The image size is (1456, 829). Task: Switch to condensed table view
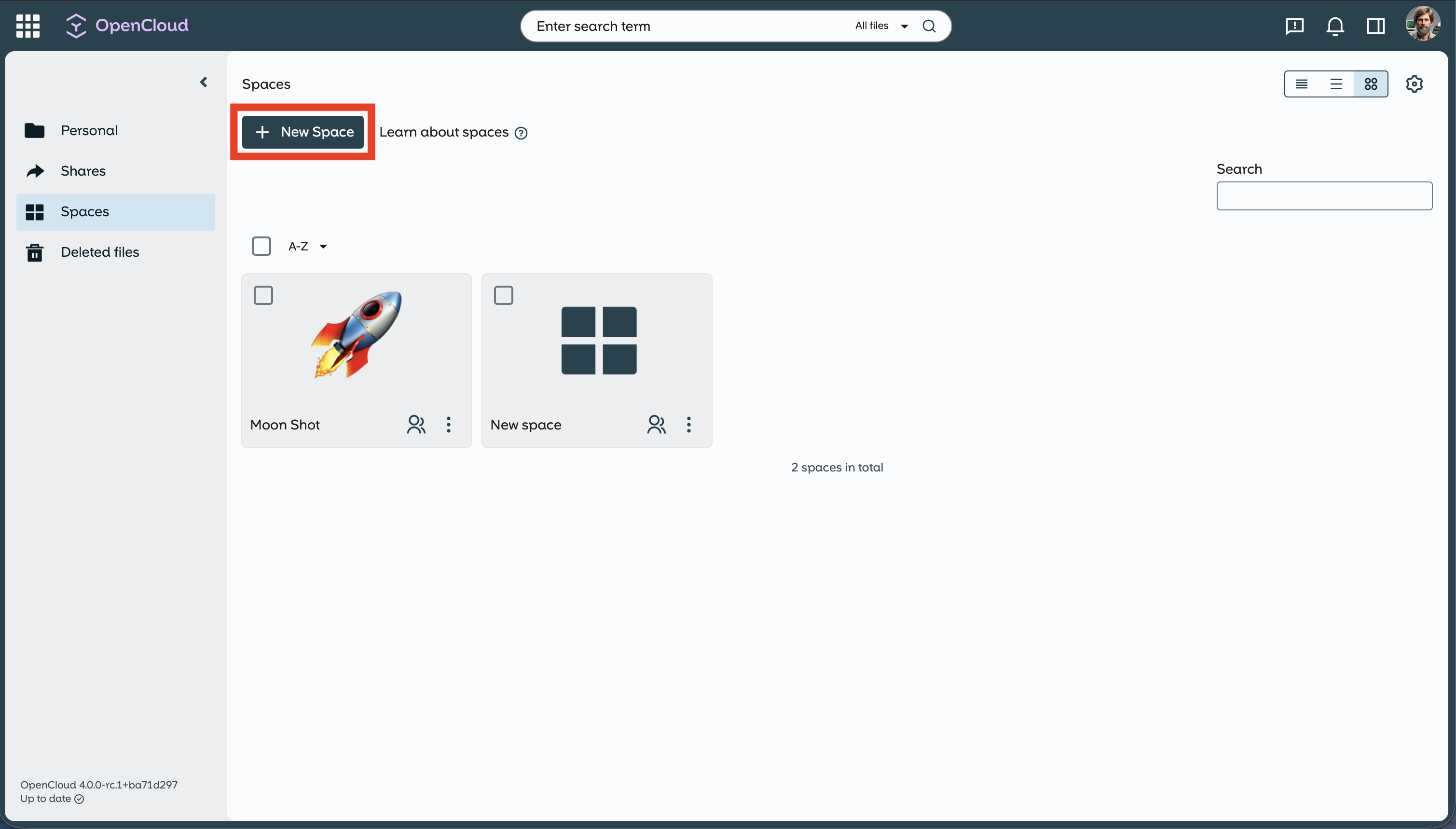tap(1301, 84)
